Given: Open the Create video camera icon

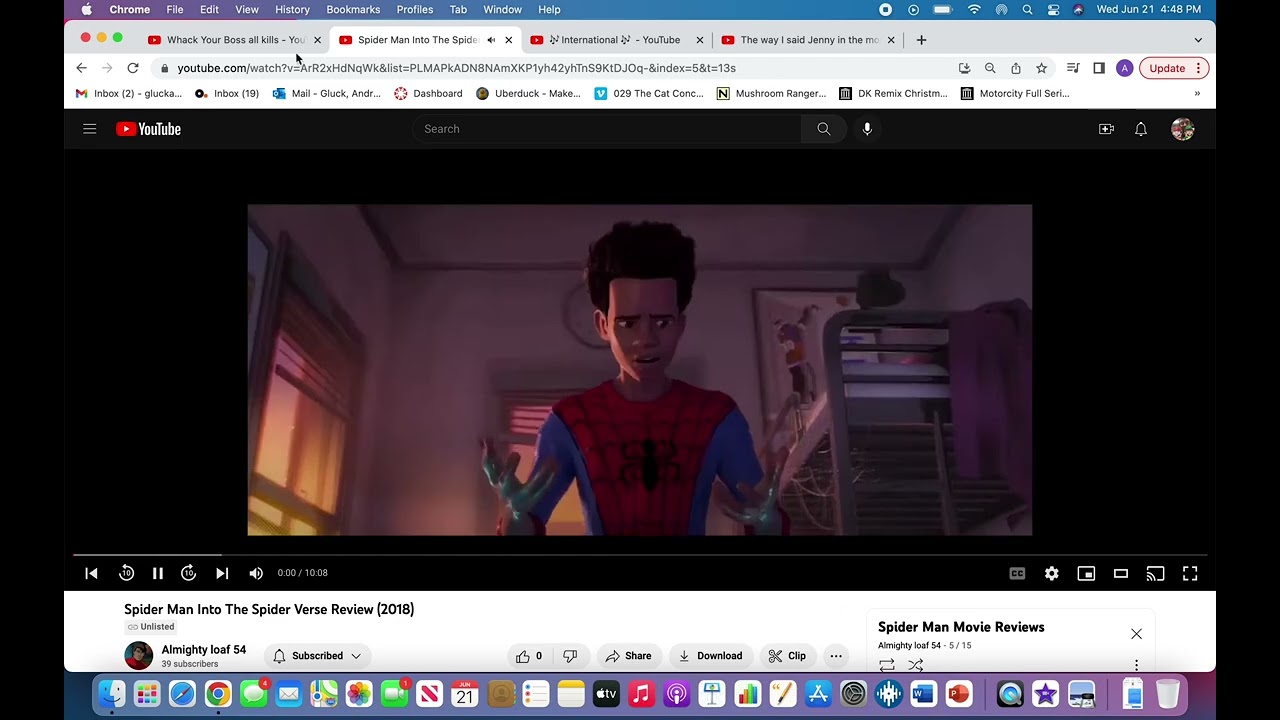Looking at the screenshot, I should click(x=1106, y=129).
